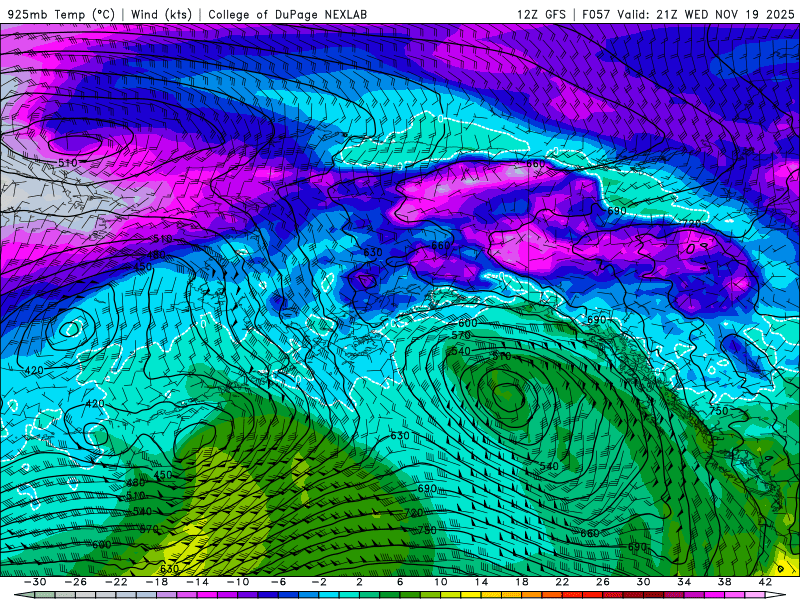Click "Valid: 21Z WED NOV 19 2025" text

coord(706,14)
